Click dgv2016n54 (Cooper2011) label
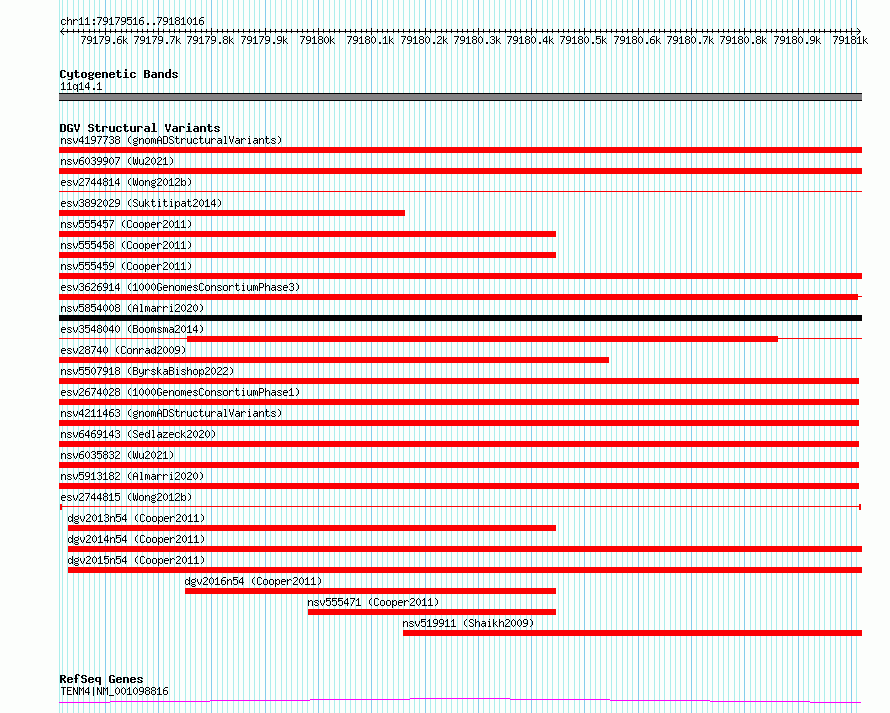Viewport: 890px width, 713px height. (253, 581)
